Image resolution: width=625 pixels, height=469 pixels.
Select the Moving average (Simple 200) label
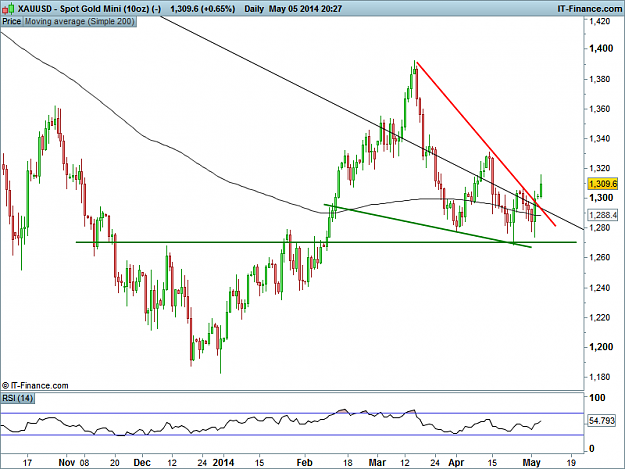80,22
